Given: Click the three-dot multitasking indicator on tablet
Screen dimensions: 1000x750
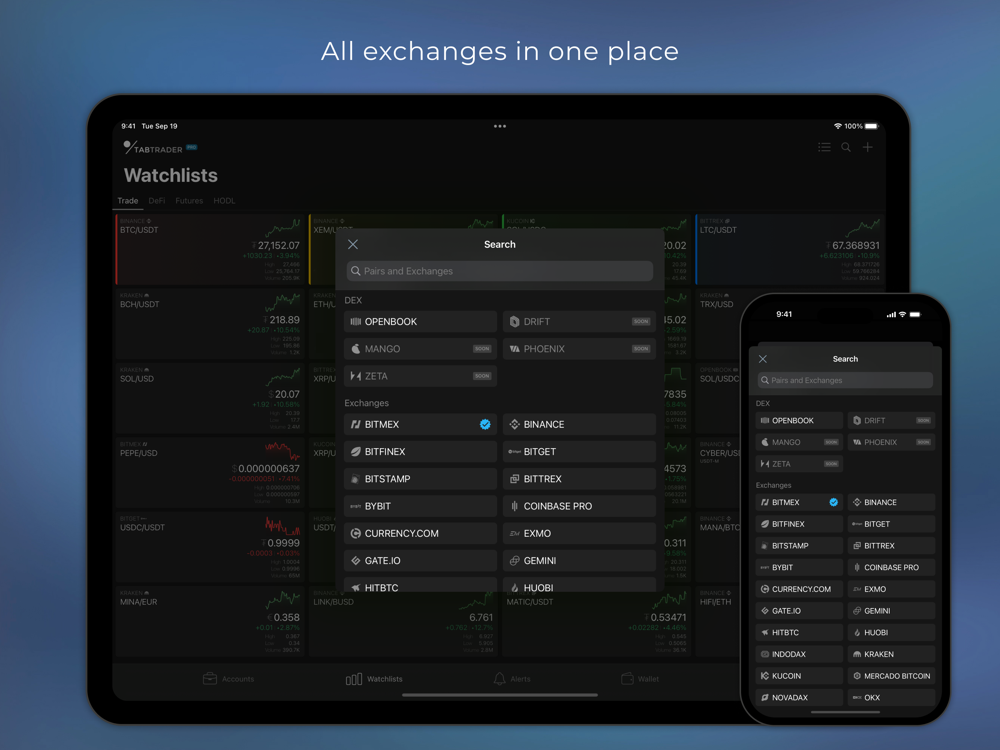Looking at the screenshot, I should 499,126.
